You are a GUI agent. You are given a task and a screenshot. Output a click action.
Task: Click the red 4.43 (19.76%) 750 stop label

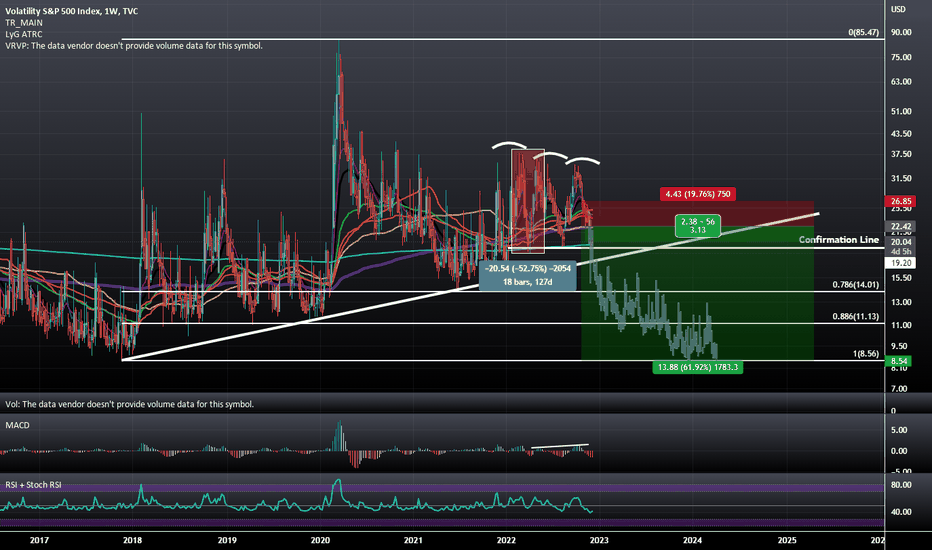pyautogui.click(x=698, y=194)
